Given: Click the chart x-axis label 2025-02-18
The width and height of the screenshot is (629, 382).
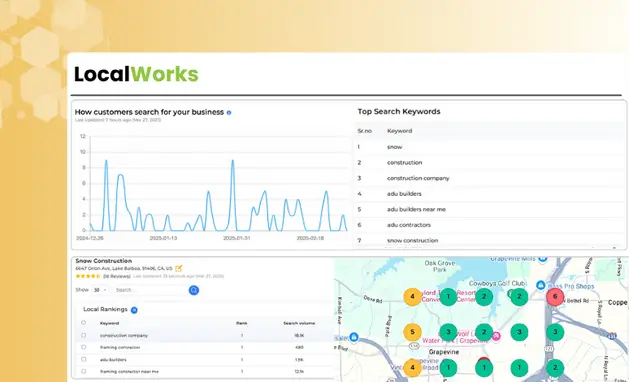Looking at the screenshot, I should pos(310,238).
